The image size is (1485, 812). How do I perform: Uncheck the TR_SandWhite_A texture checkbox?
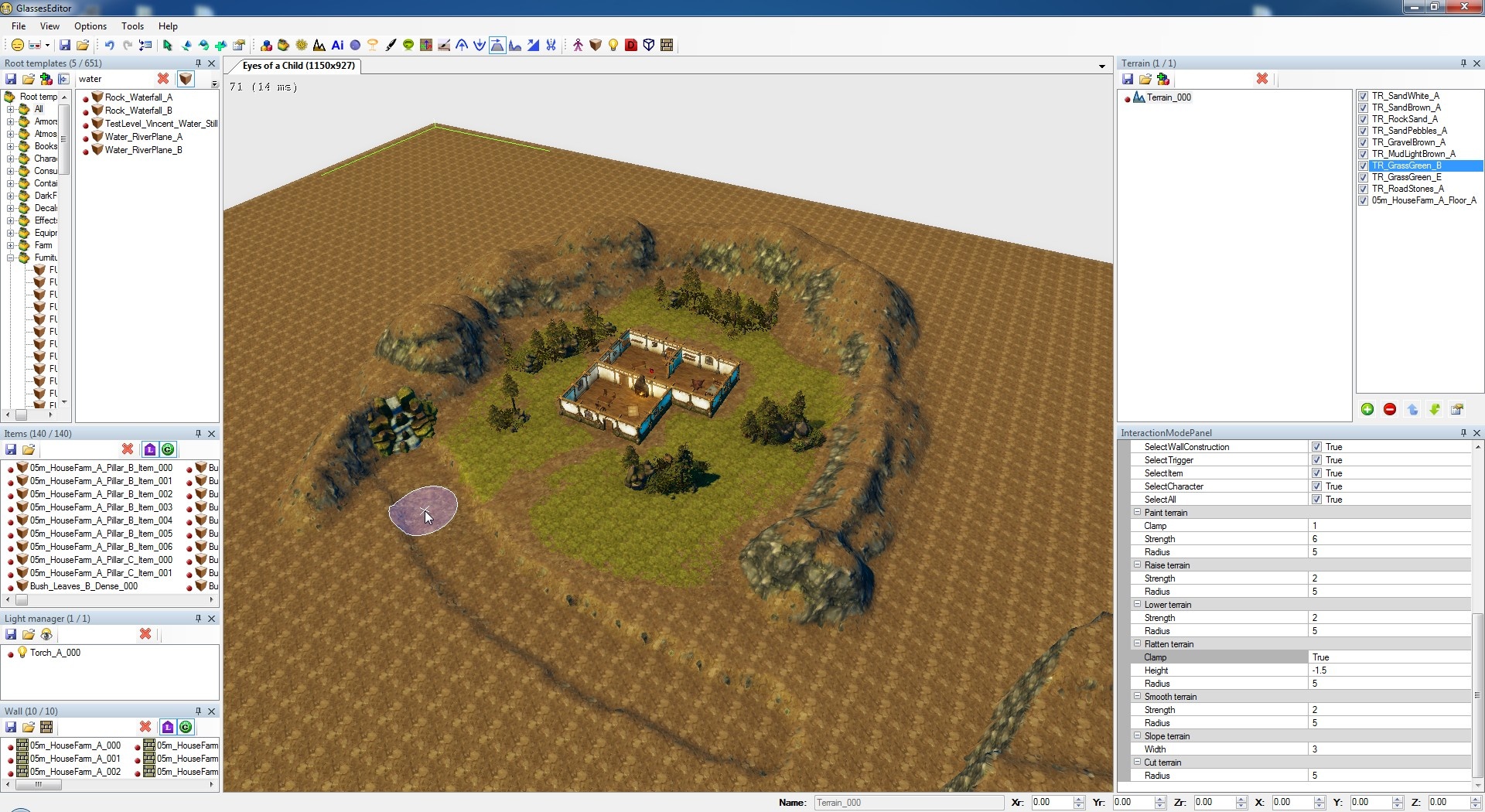pyautogui.click(x=1364, y=97)
